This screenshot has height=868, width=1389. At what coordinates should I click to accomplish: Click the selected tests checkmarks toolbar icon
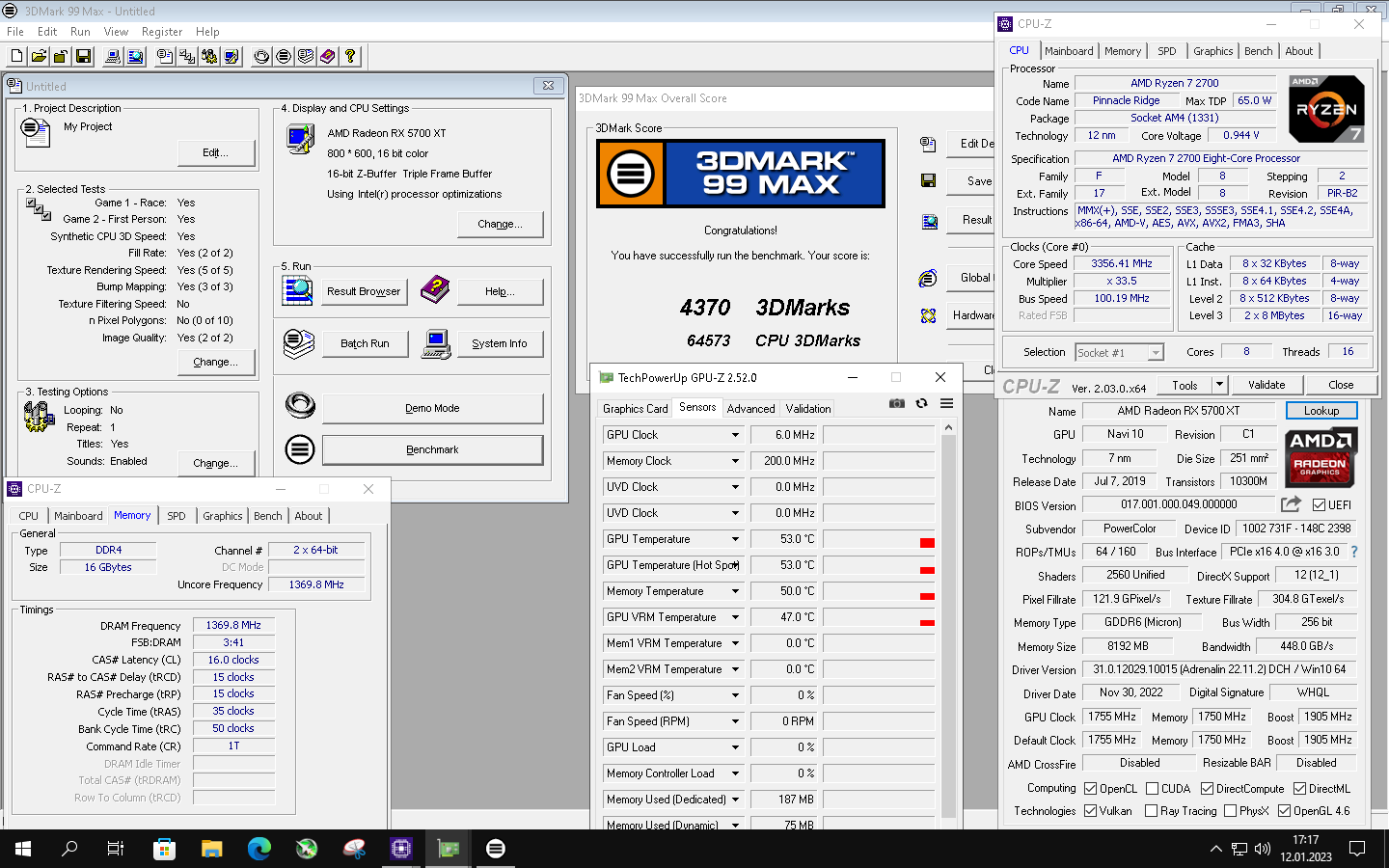pos(187,57)
